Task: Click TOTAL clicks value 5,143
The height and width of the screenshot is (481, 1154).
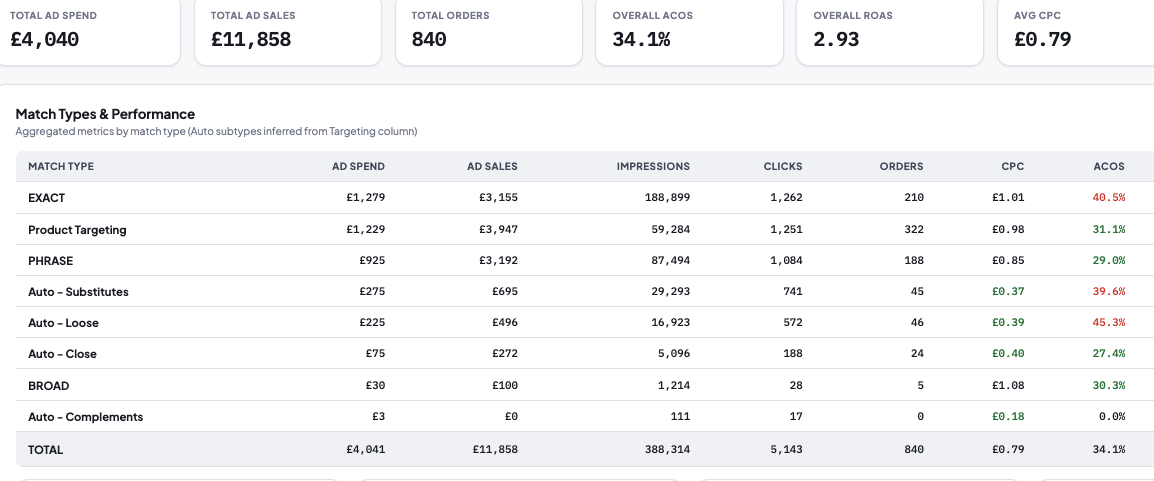Action: coord(786,449)
